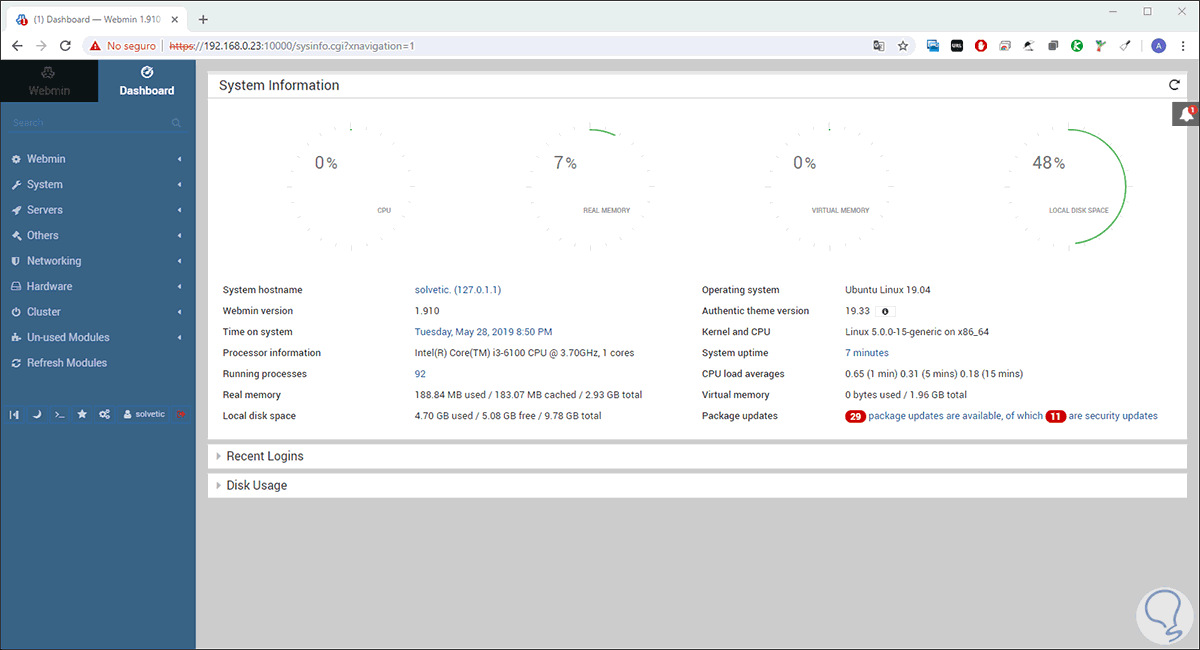Open Chrome profile avatar A
The image size is (1200, 650).
[x=1158, y=46]
